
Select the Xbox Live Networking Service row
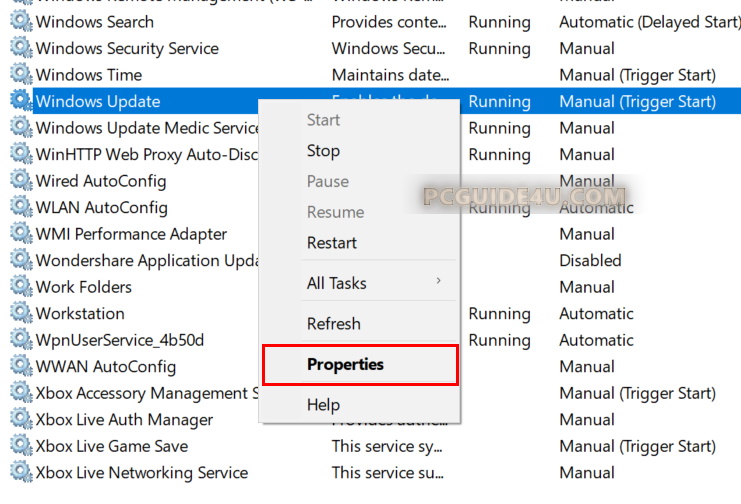141,473
